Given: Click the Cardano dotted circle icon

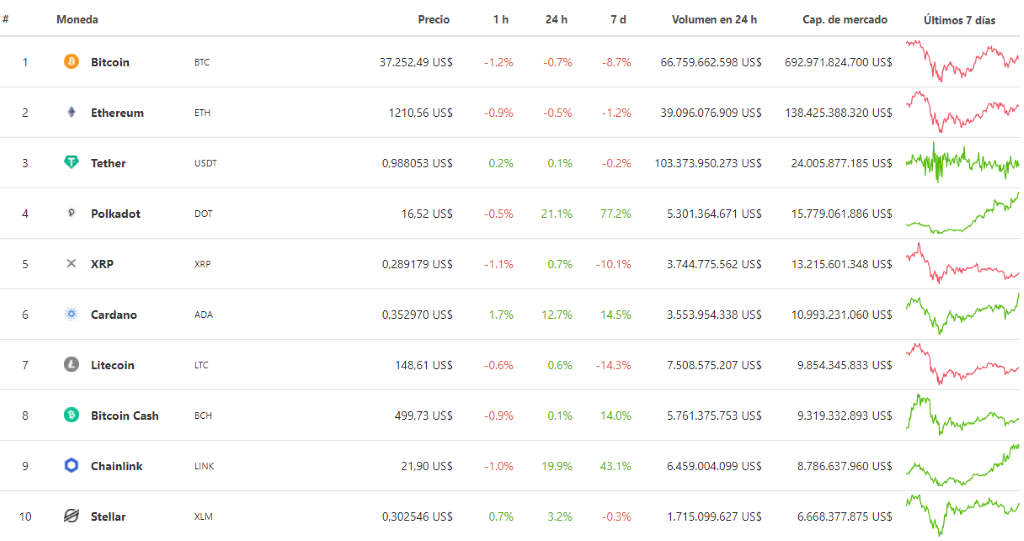Looking at the screenshot, I should (x=71, y=314).
